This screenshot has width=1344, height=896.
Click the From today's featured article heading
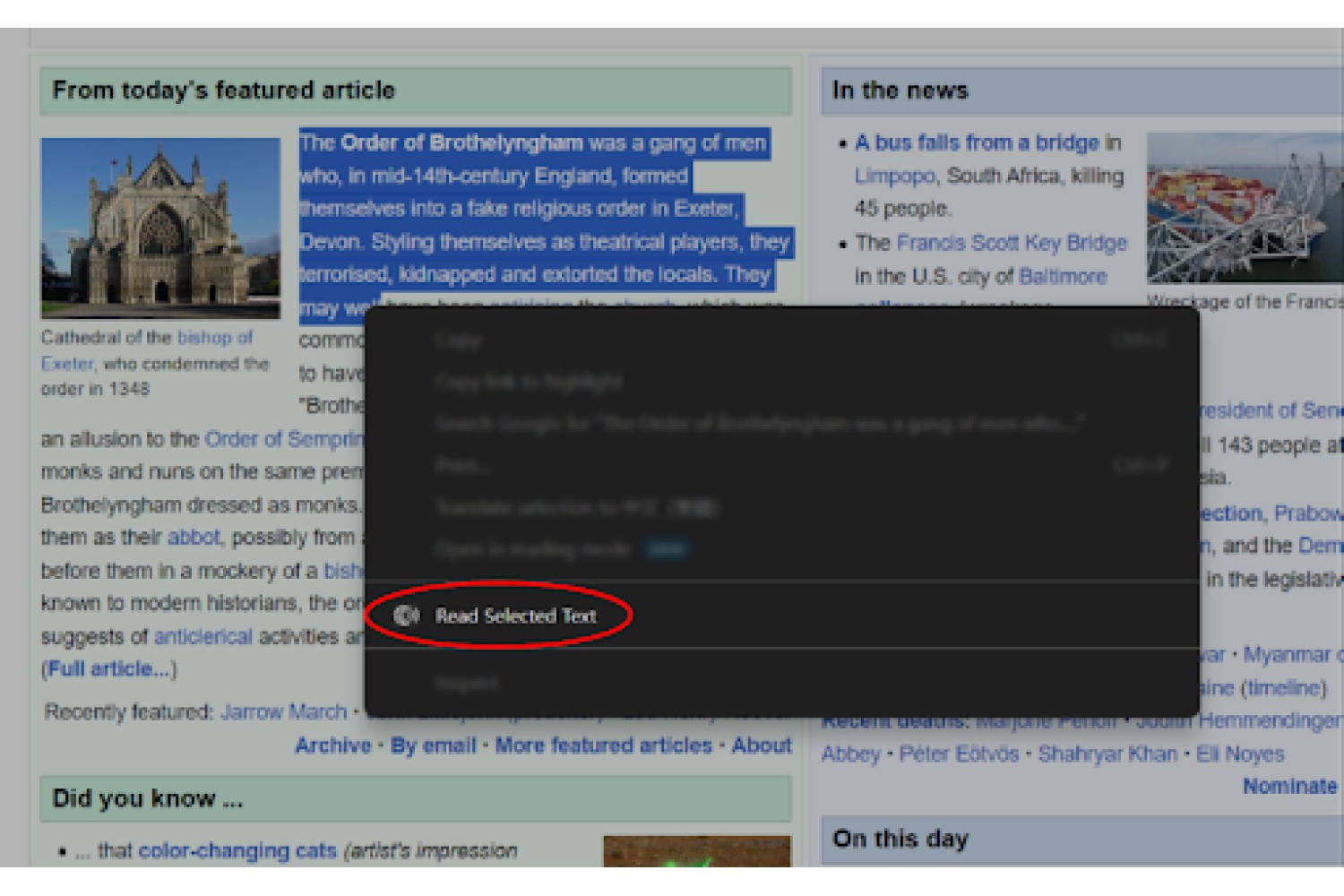tap(224, 90)
